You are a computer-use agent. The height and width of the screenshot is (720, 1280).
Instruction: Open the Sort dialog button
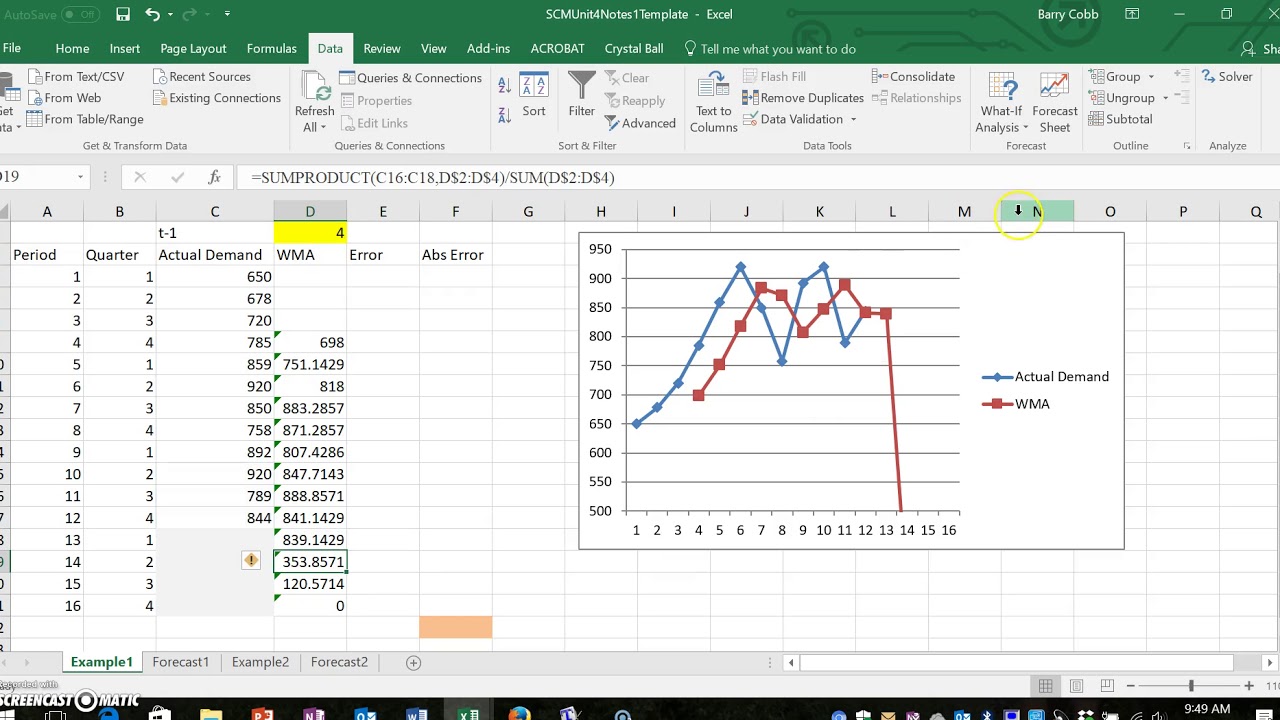[534, 96]
